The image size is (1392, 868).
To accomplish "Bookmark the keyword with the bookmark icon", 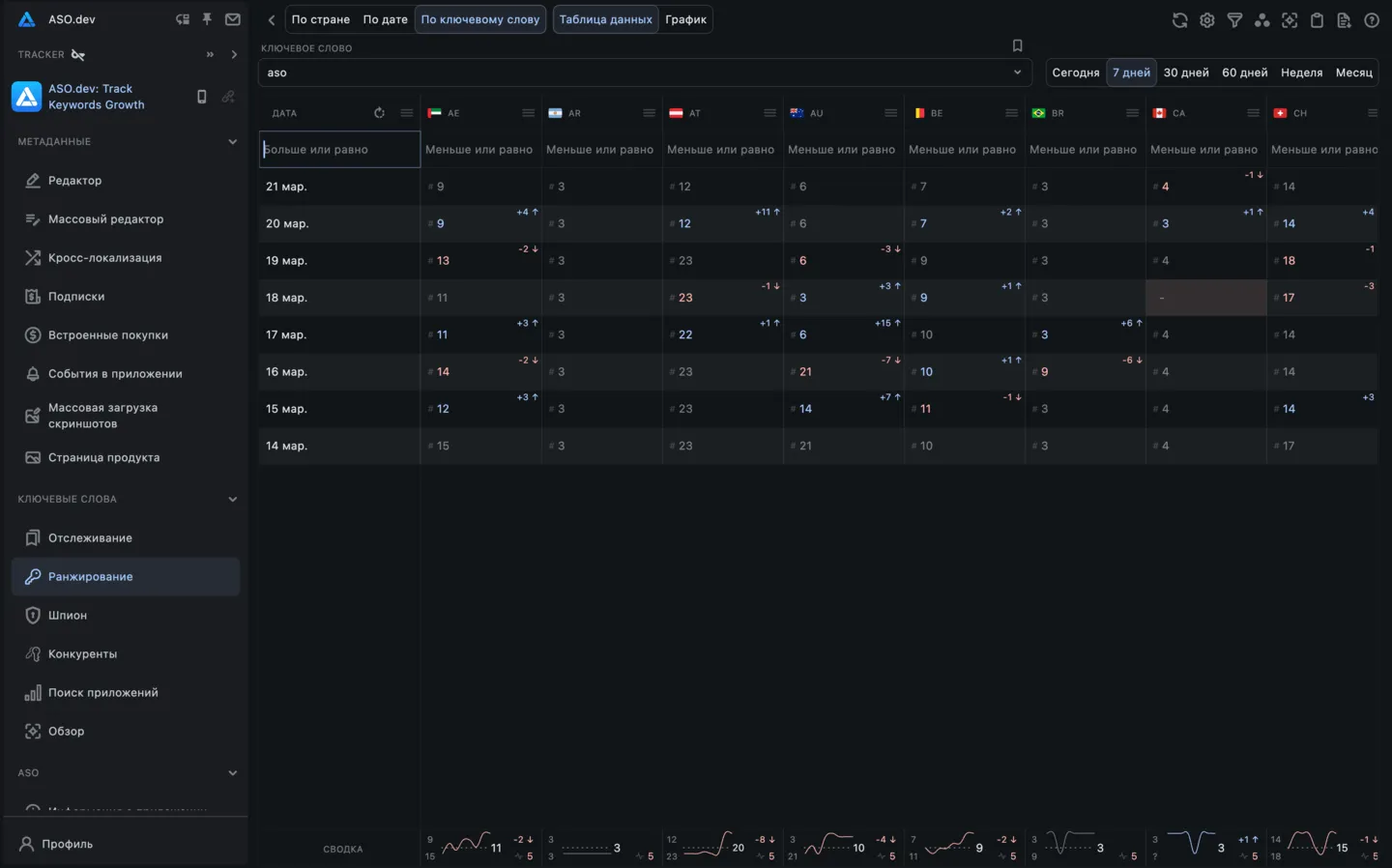I will (x=1017, y=46).
